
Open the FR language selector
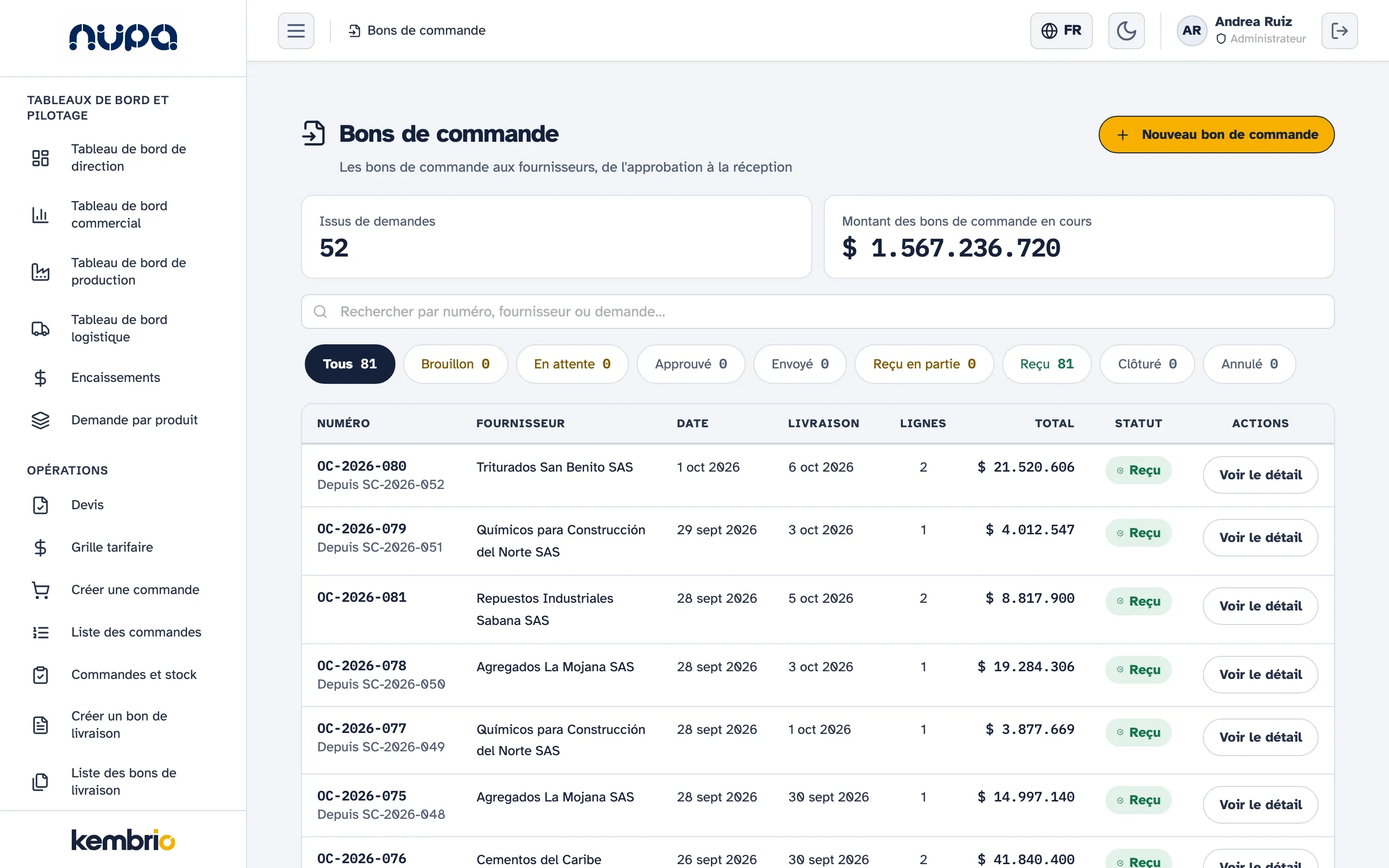point(1061,30)
